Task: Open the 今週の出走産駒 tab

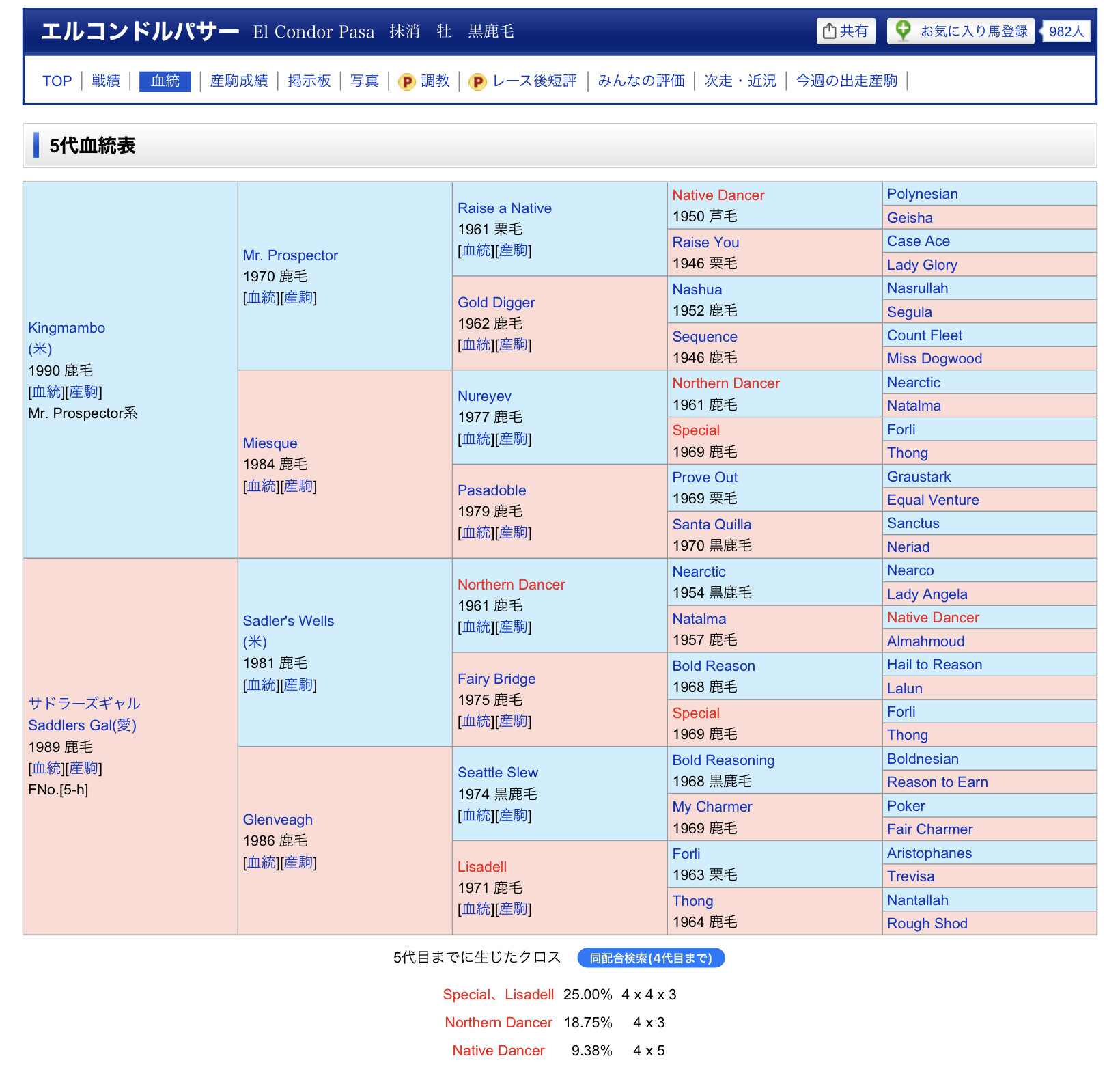Action: coord(846,81)
